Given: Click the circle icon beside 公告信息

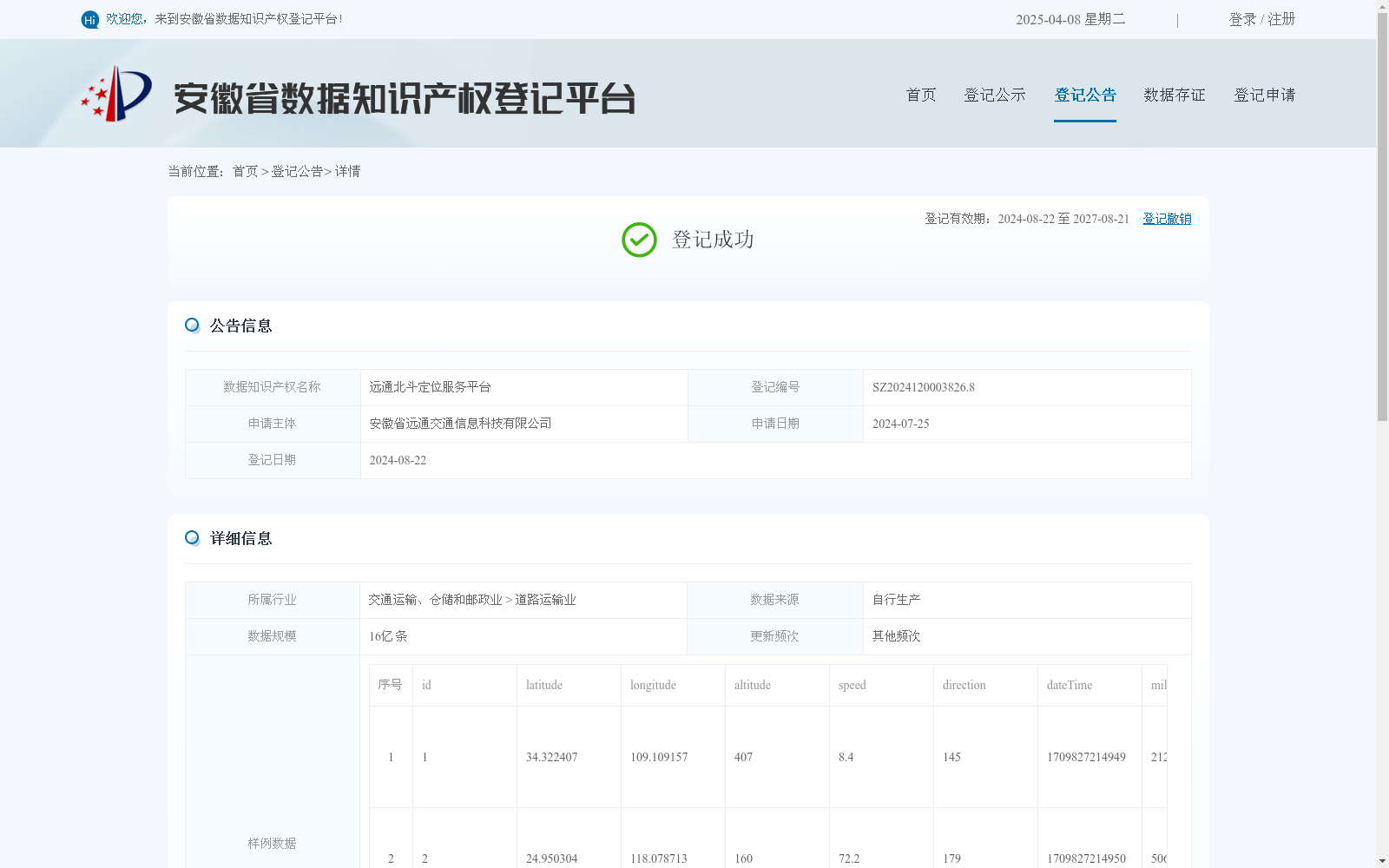Looking at the screenshot, I should 192,325.
